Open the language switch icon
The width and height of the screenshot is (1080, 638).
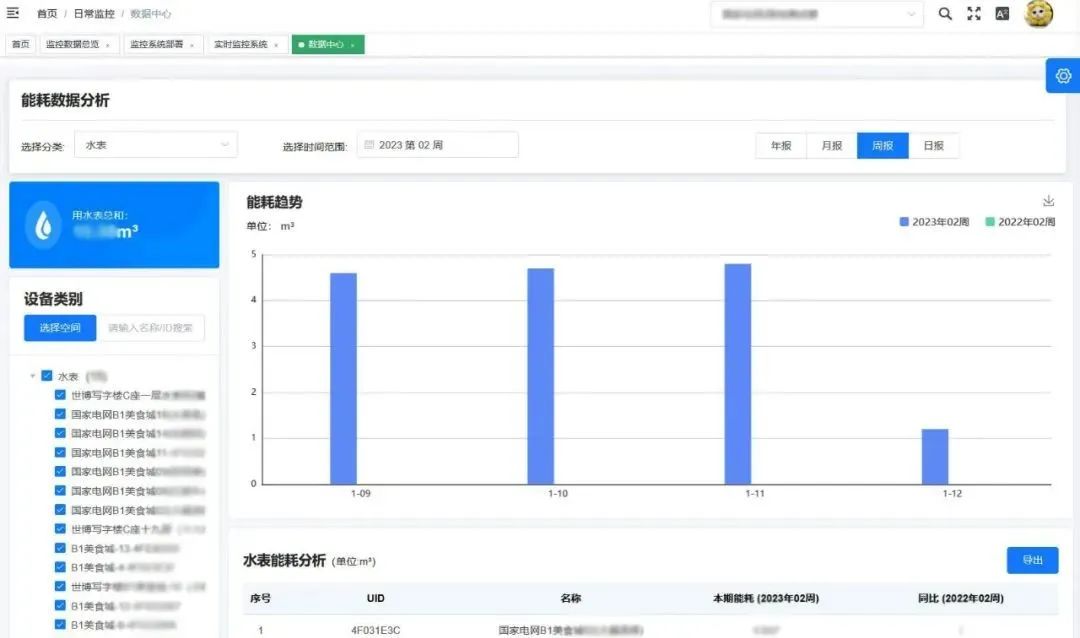pos(1002,13)
